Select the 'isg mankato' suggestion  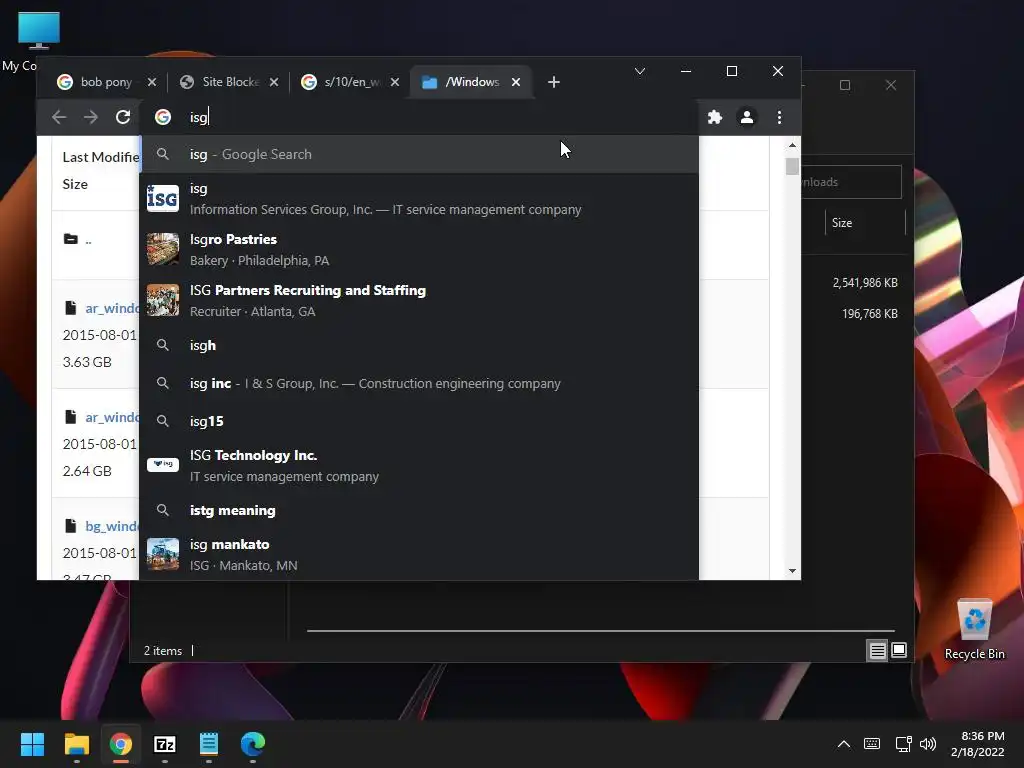point(419,554)
